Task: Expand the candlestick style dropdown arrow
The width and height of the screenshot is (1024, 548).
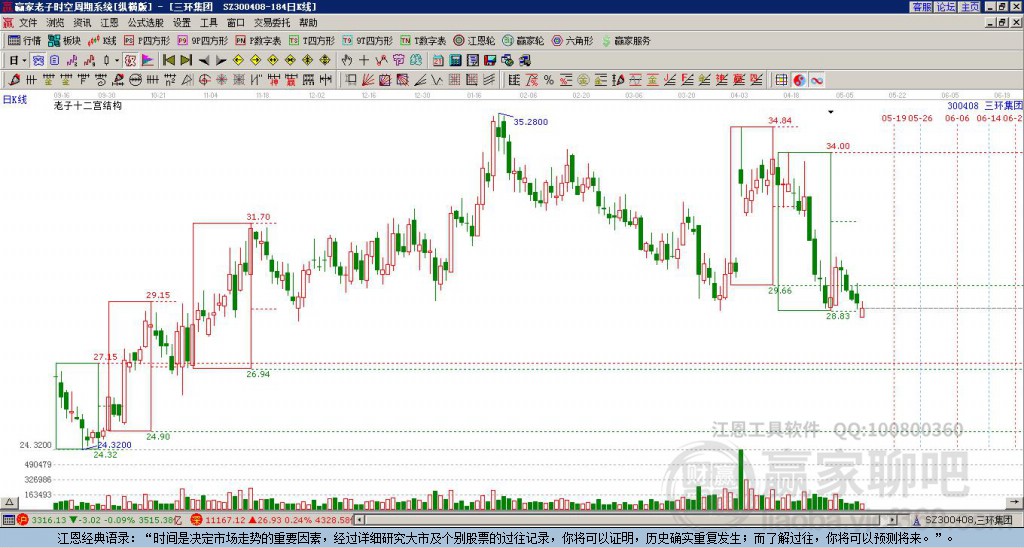Action: tap(116, 60)
